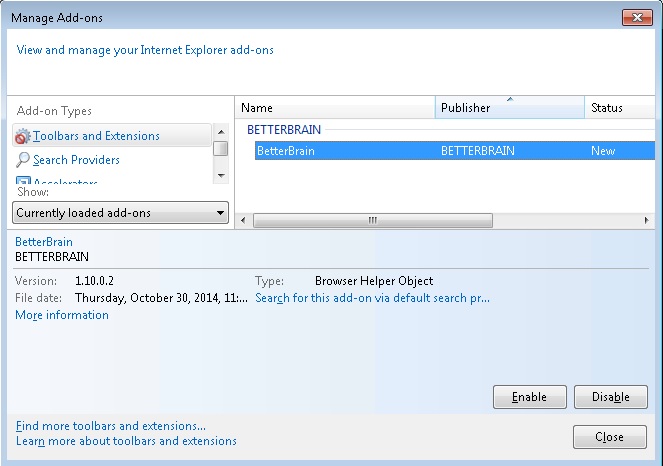This screenshot has height=466, width=663.
Task: Click the list horizontal scroll right arrow
Action: click(x=647, y=220)
